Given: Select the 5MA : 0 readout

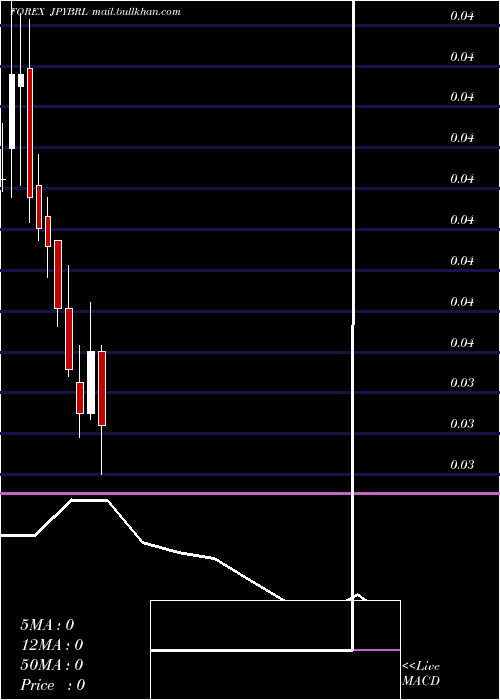Looking at the screenshot, I should click(47, 625).
